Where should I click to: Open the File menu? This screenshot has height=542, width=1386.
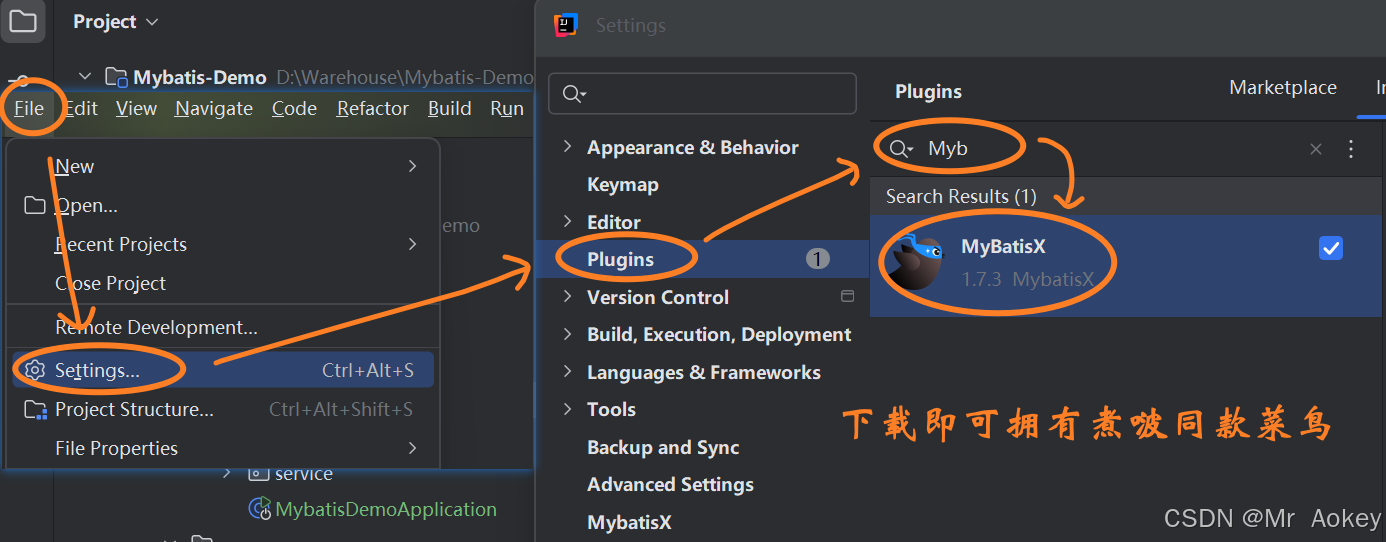(29, 108)
